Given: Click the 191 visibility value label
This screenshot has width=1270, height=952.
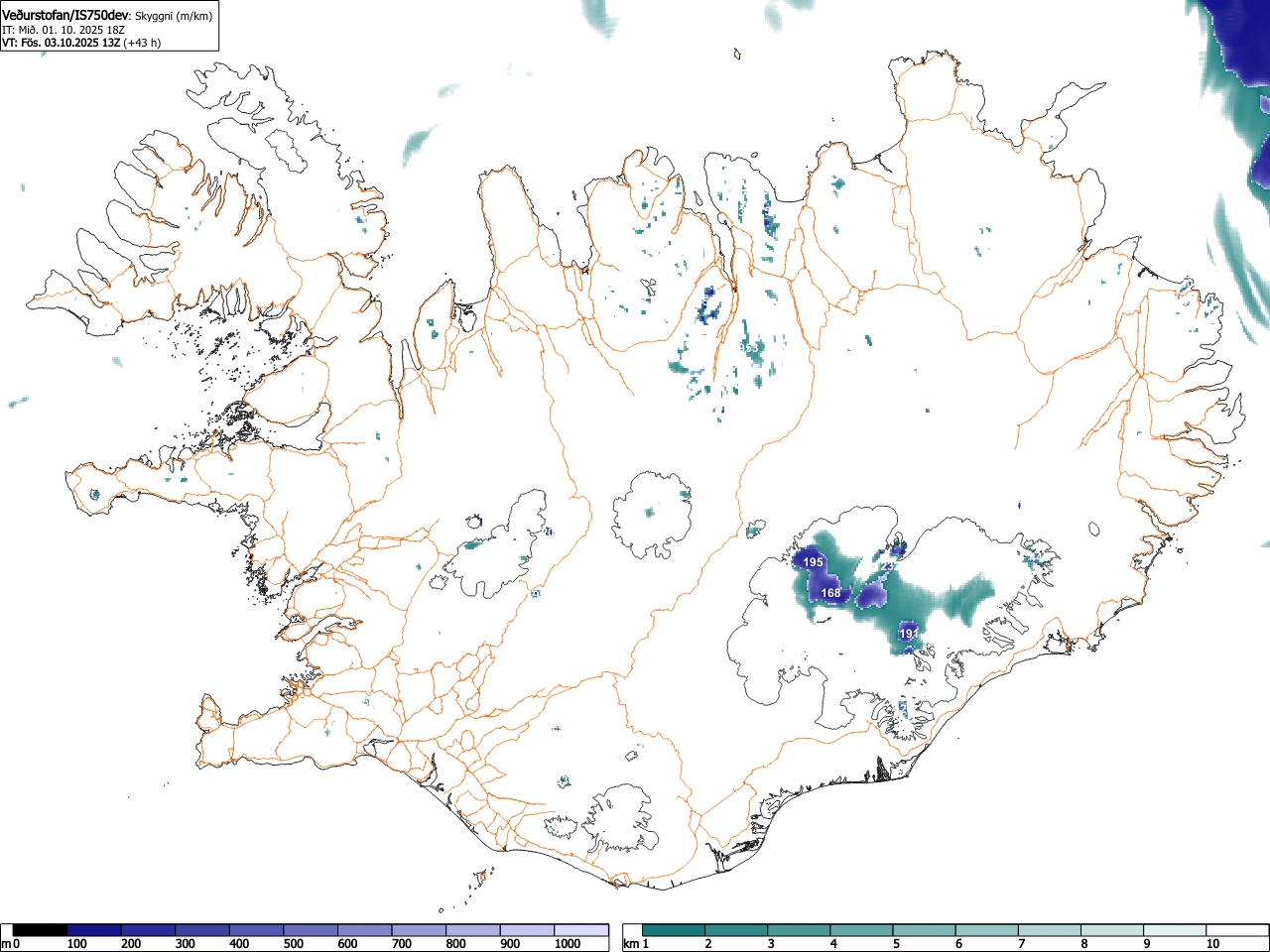Looking at the screenshot, I should [908, 633].
